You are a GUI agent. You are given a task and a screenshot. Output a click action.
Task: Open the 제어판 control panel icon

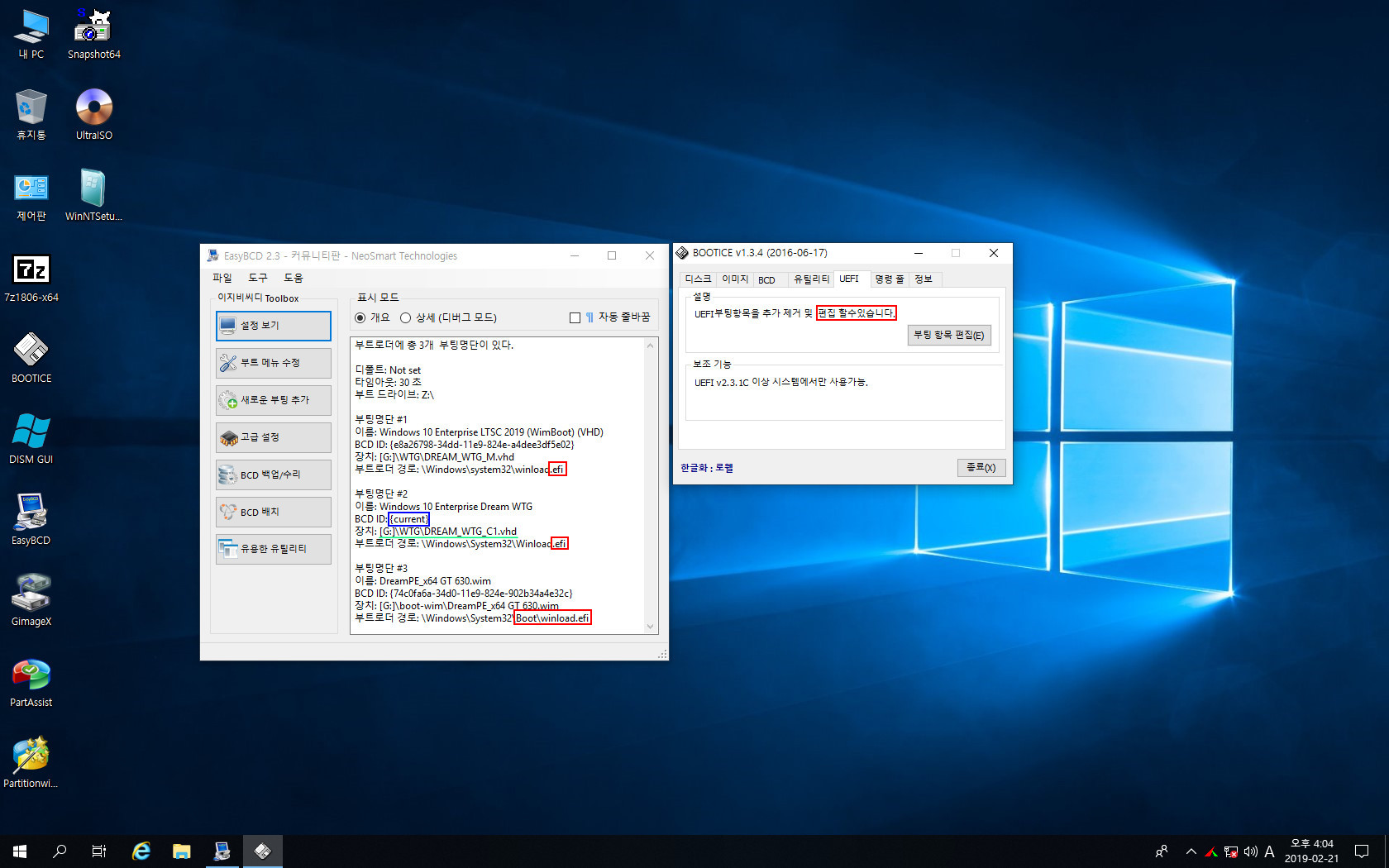[31, 196]
